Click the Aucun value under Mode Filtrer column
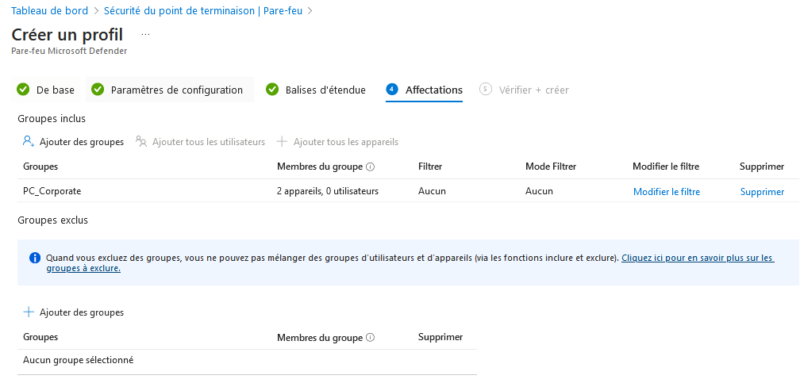This screenshot has width=800, height=383. click(539, 191)
